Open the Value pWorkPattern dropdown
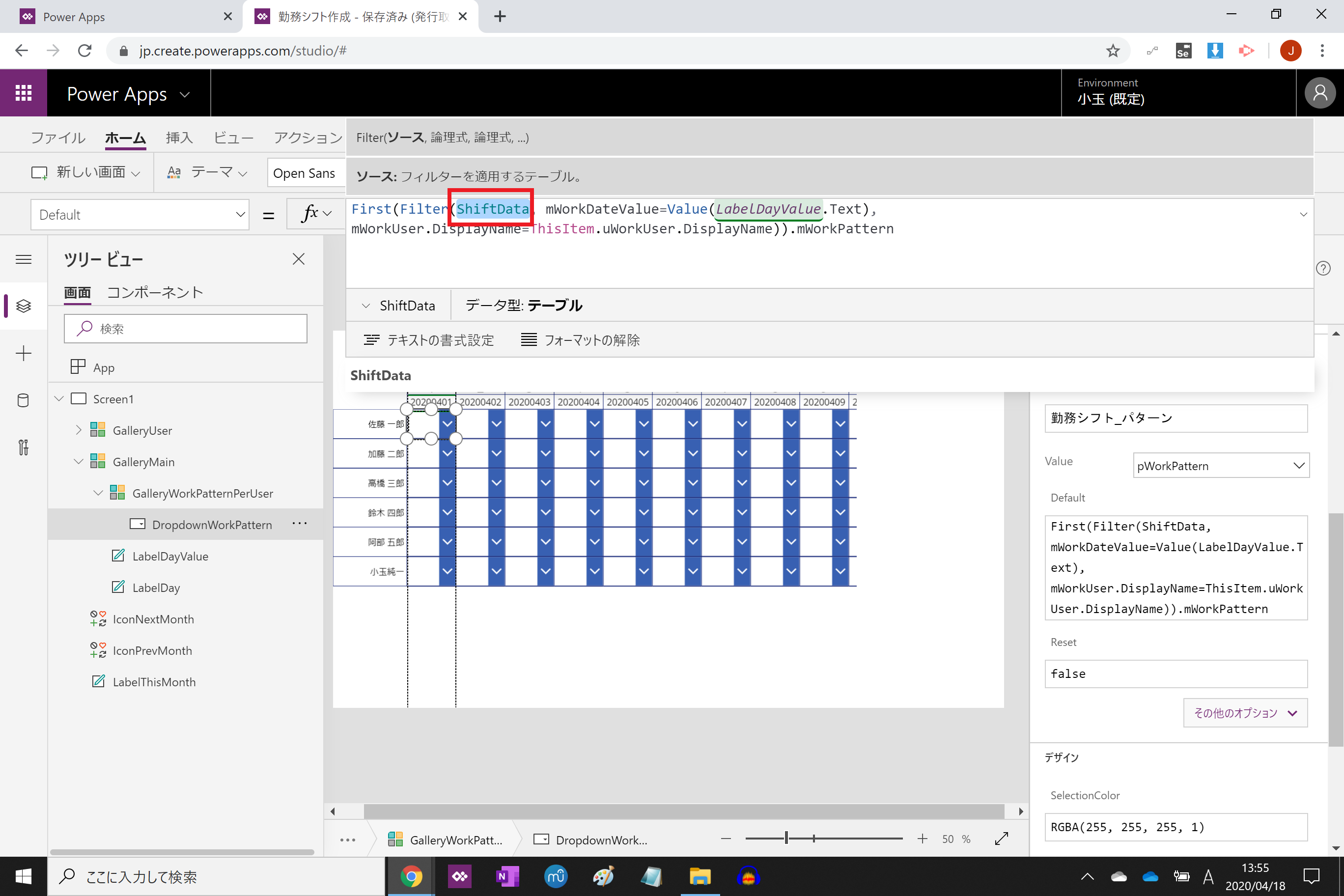Viewport: 1344px width, 896px height. (x=1221, y=466)
